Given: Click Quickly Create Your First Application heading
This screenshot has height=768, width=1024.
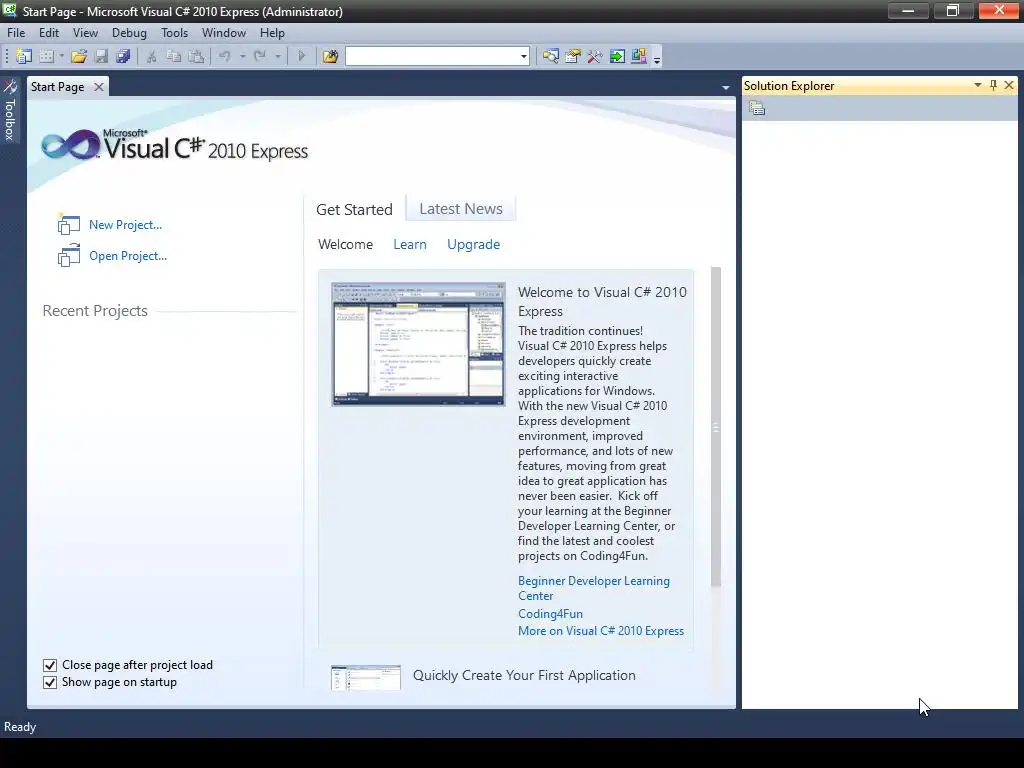Looking at the screenshot, I should [x=524, y=675].
